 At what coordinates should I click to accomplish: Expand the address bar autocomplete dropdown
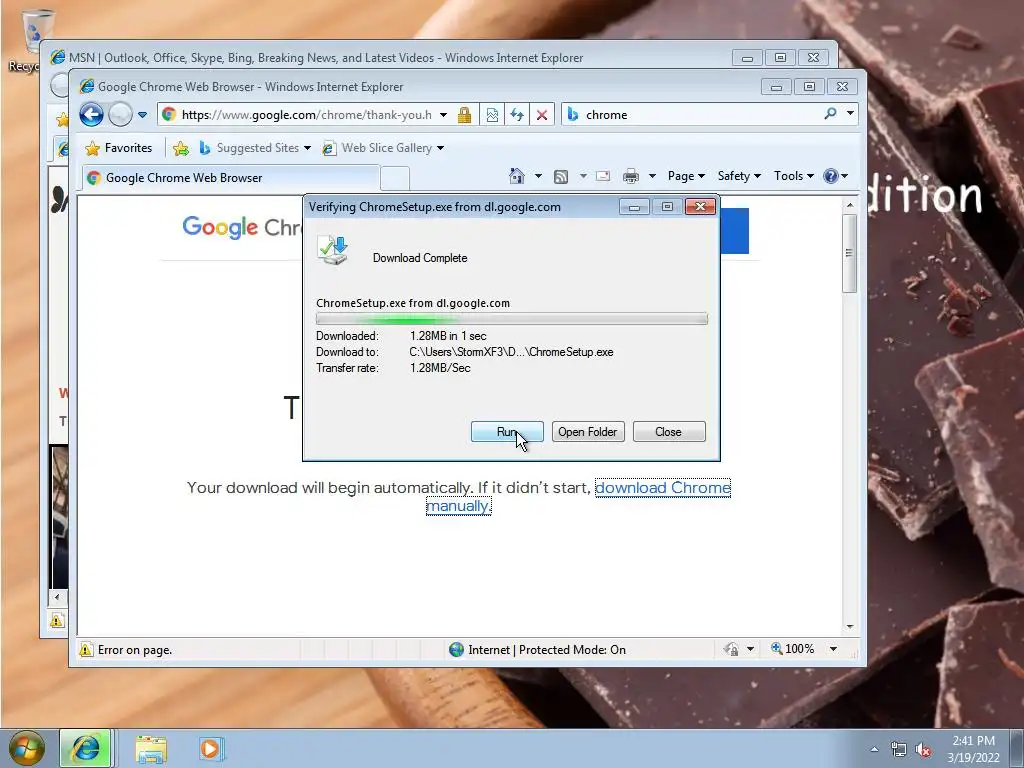point(443,115)
